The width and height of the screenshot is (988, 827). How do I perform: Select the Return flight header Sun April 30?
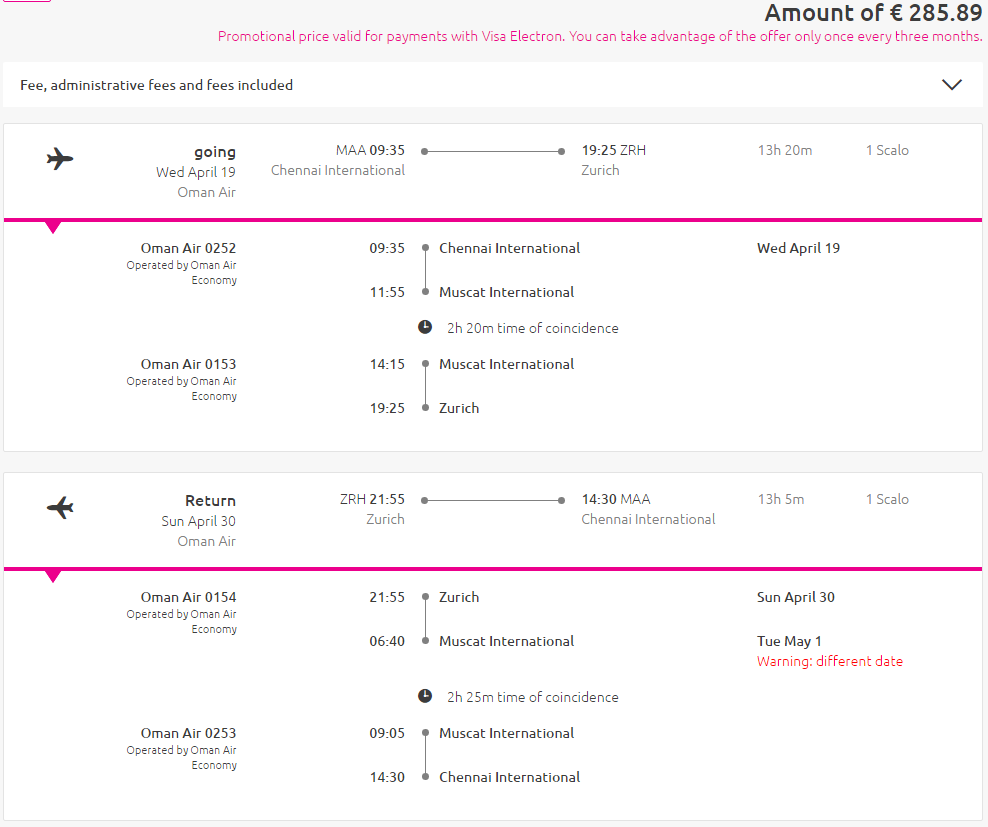[x=198, y=521]
